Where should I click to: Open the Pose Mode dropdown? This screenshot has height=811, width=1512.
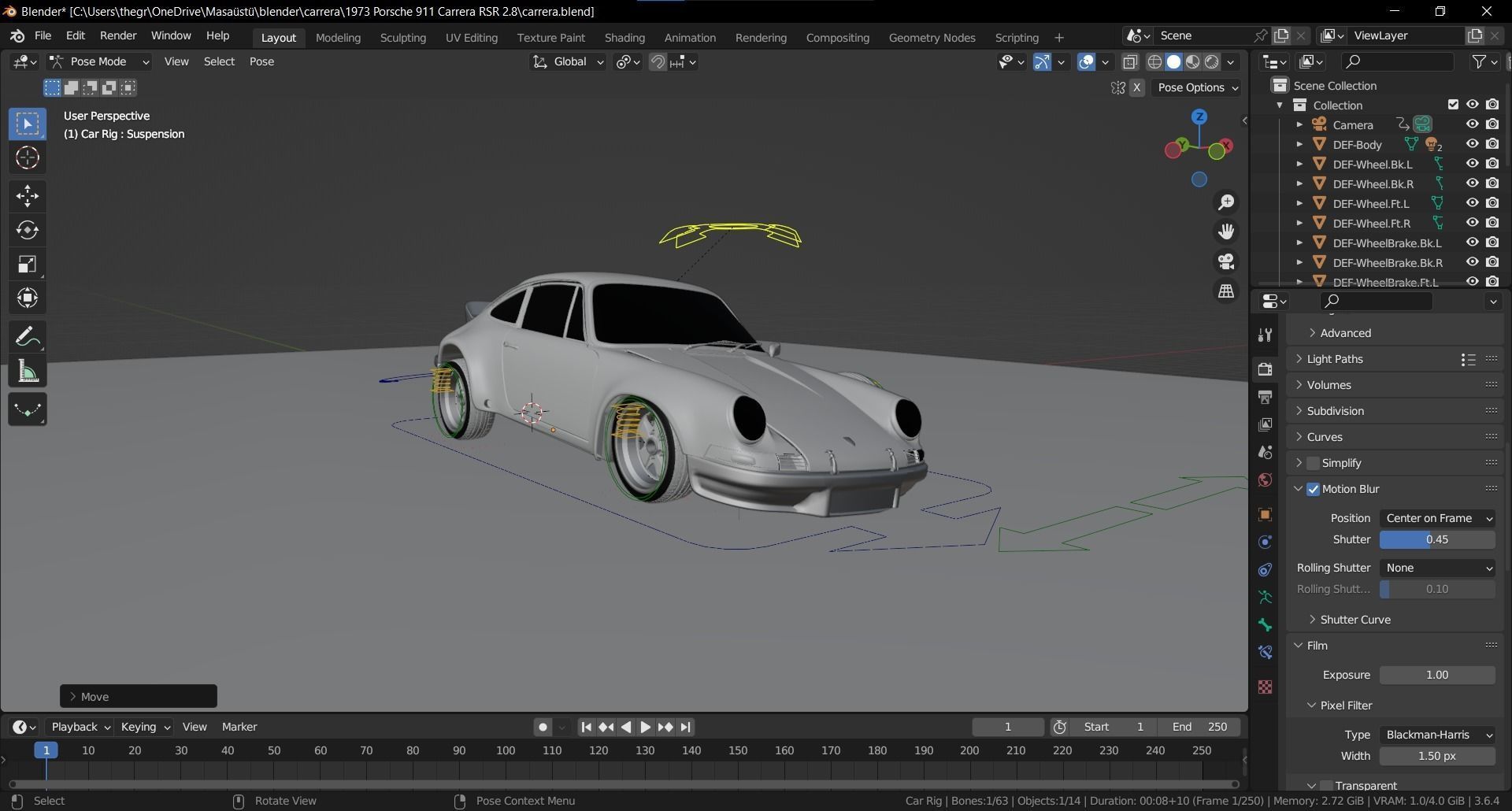[99, 61]
